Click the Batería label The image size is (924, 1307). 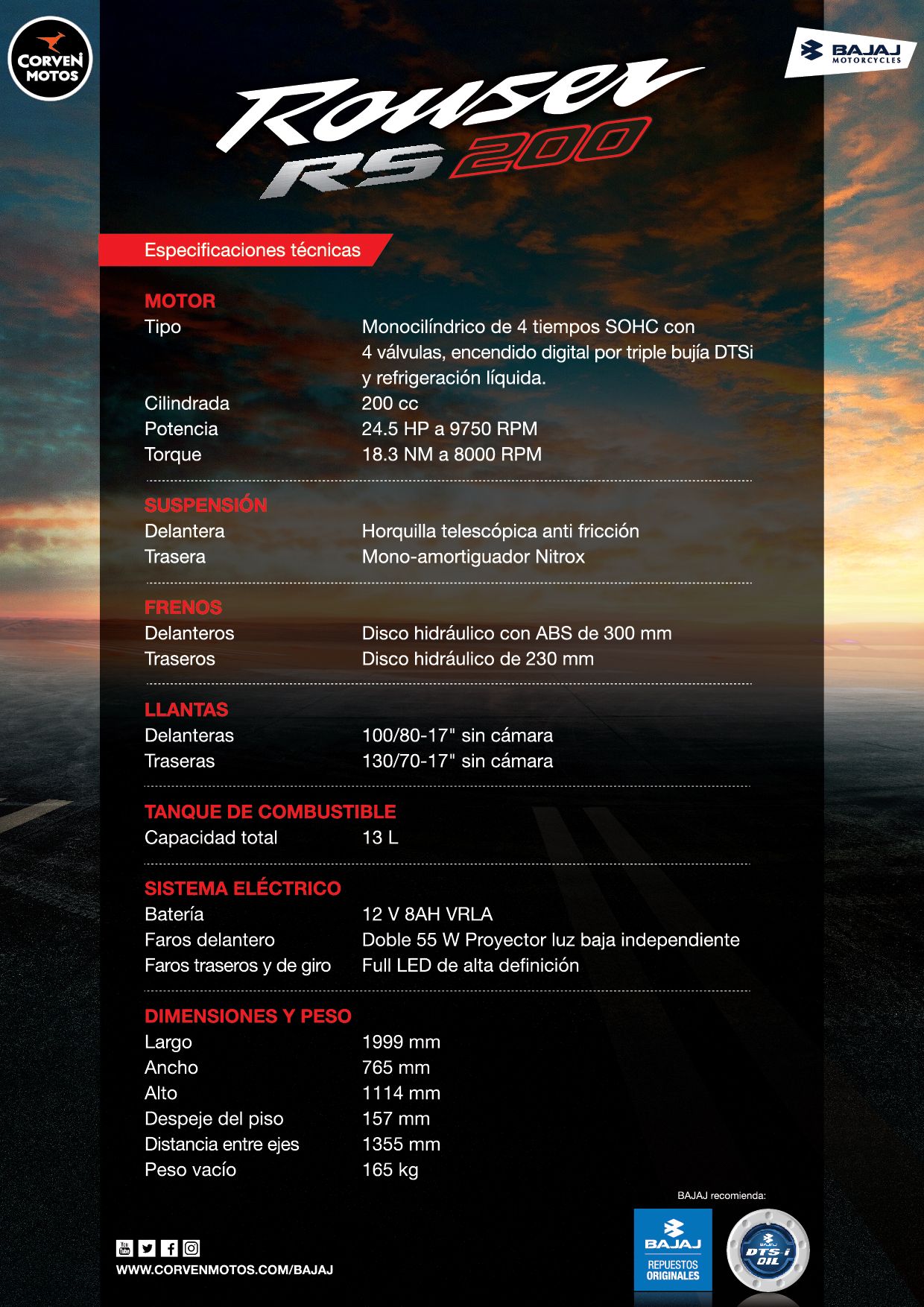(174, 914)
